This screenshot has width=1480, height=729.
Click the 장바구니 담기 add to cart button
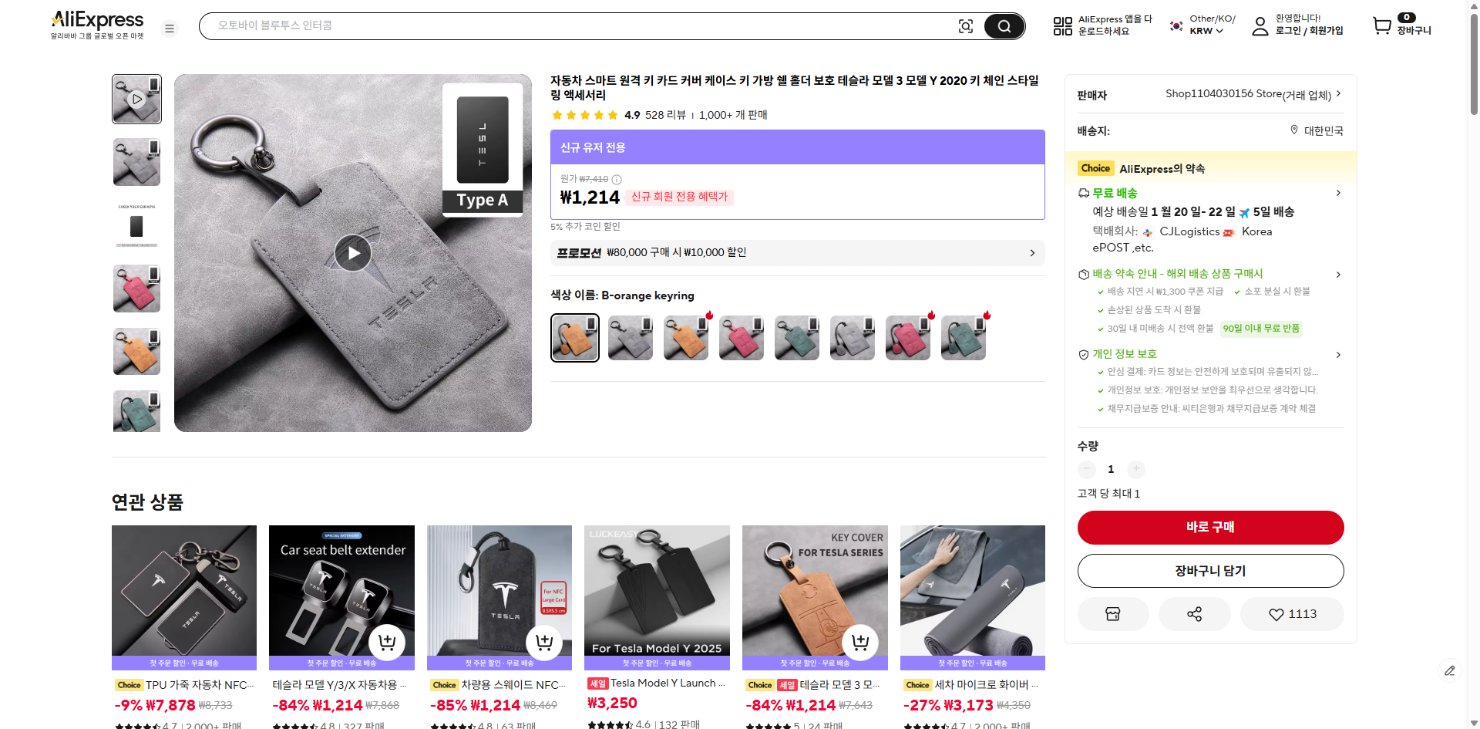click(x=1210, y=570)
